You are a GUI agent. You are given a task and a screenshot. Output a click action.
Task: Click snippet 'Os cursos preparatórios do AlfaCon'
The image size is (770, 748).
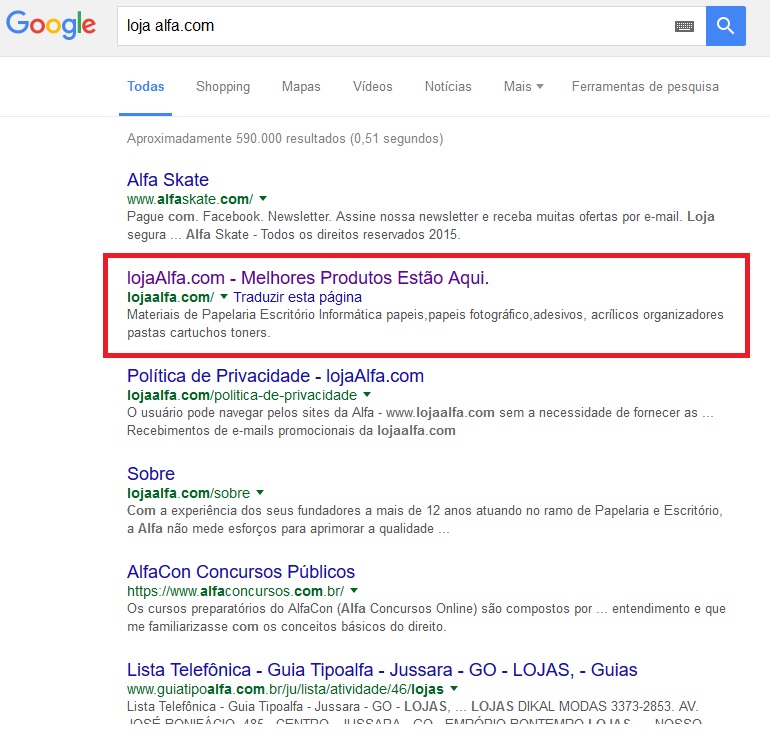426,617
